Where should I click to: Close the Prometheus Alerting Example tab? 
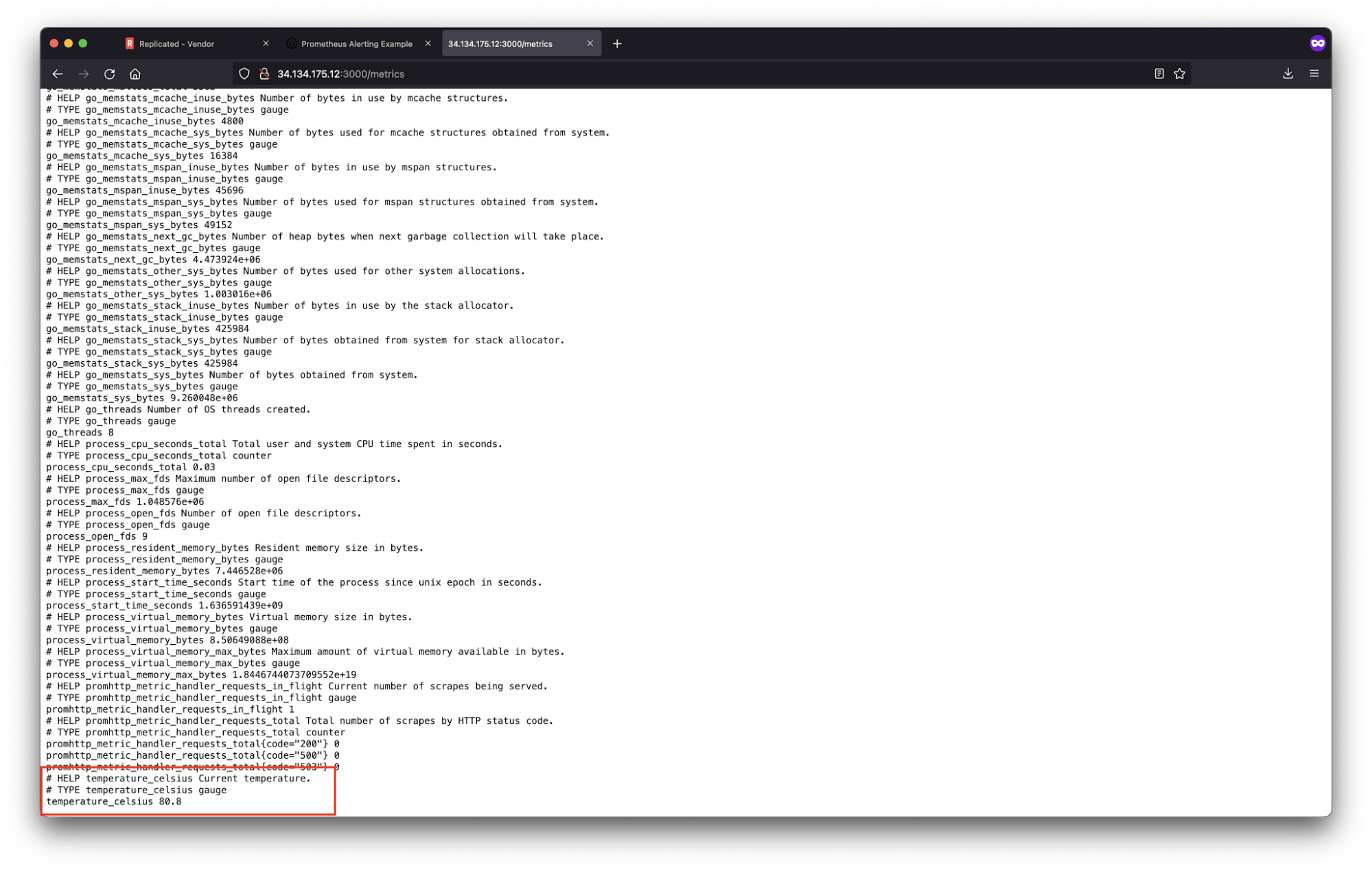click(x=428, y=43)
